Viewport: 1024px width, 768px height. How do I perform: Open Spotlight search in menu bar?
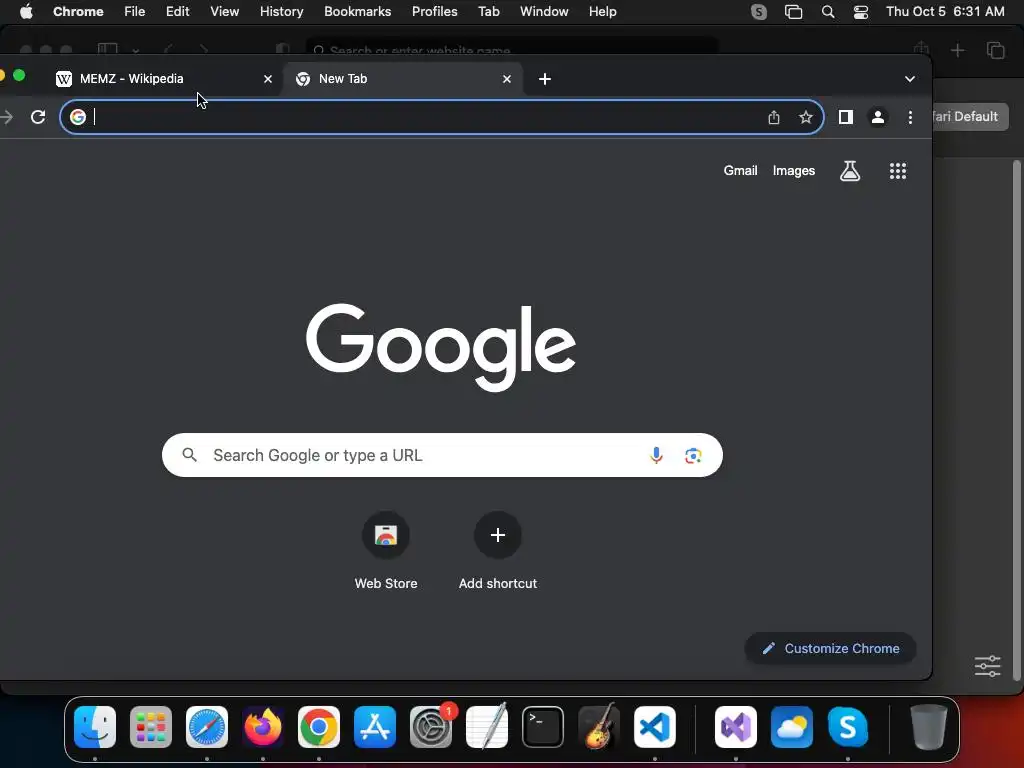tap(827, 12)
